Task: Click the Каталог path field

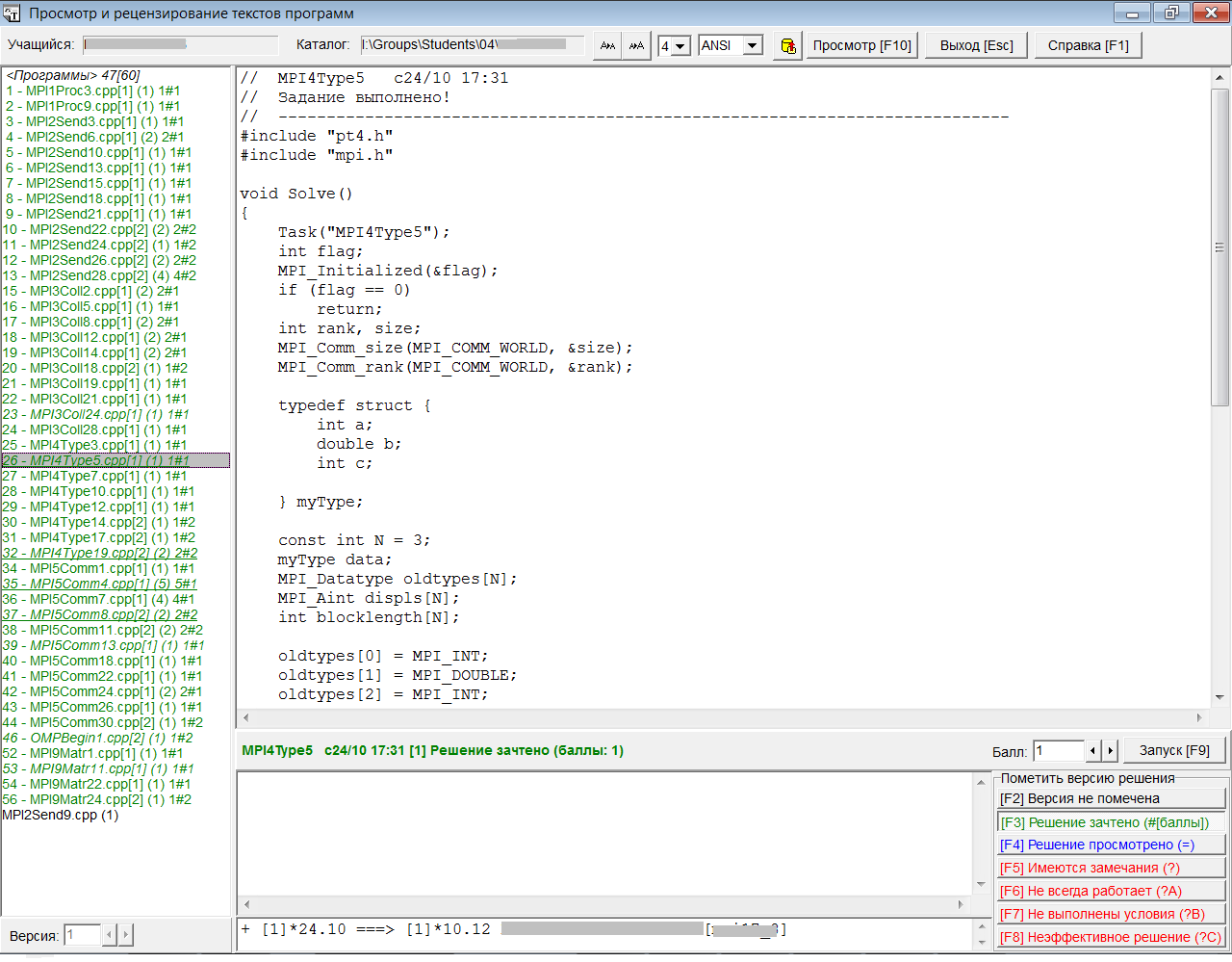Action: click(472, 45)
